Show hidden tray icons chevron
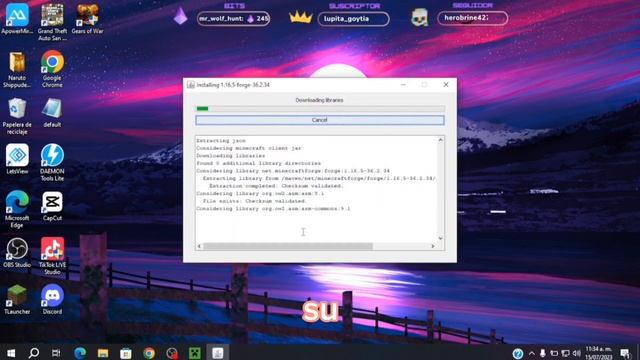The image size is (640, 360). 532,353
